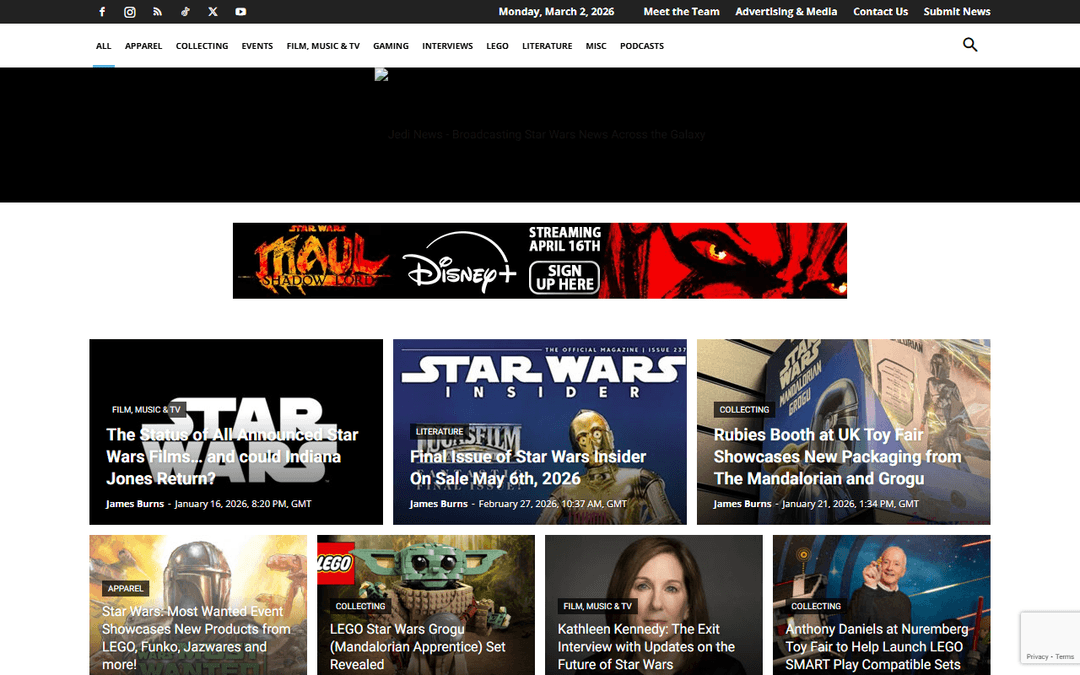Click FILM, MUSIC & TV tag on Kathleen Kennedy card
Screen dimensions: 1080x675
(597, 607)
